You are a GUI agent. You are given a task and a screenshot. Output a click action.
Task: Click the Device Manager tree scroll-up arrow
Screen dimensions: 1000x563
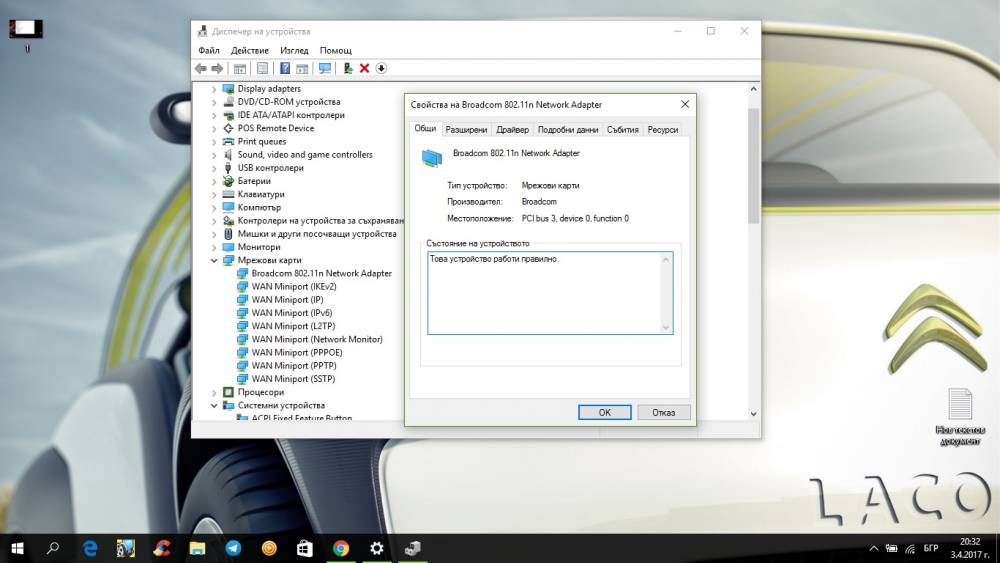click(753, 89)
